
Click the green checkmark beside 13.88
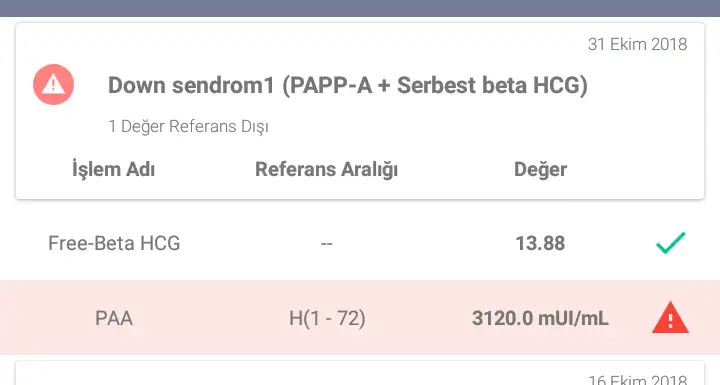click(671, 243)
